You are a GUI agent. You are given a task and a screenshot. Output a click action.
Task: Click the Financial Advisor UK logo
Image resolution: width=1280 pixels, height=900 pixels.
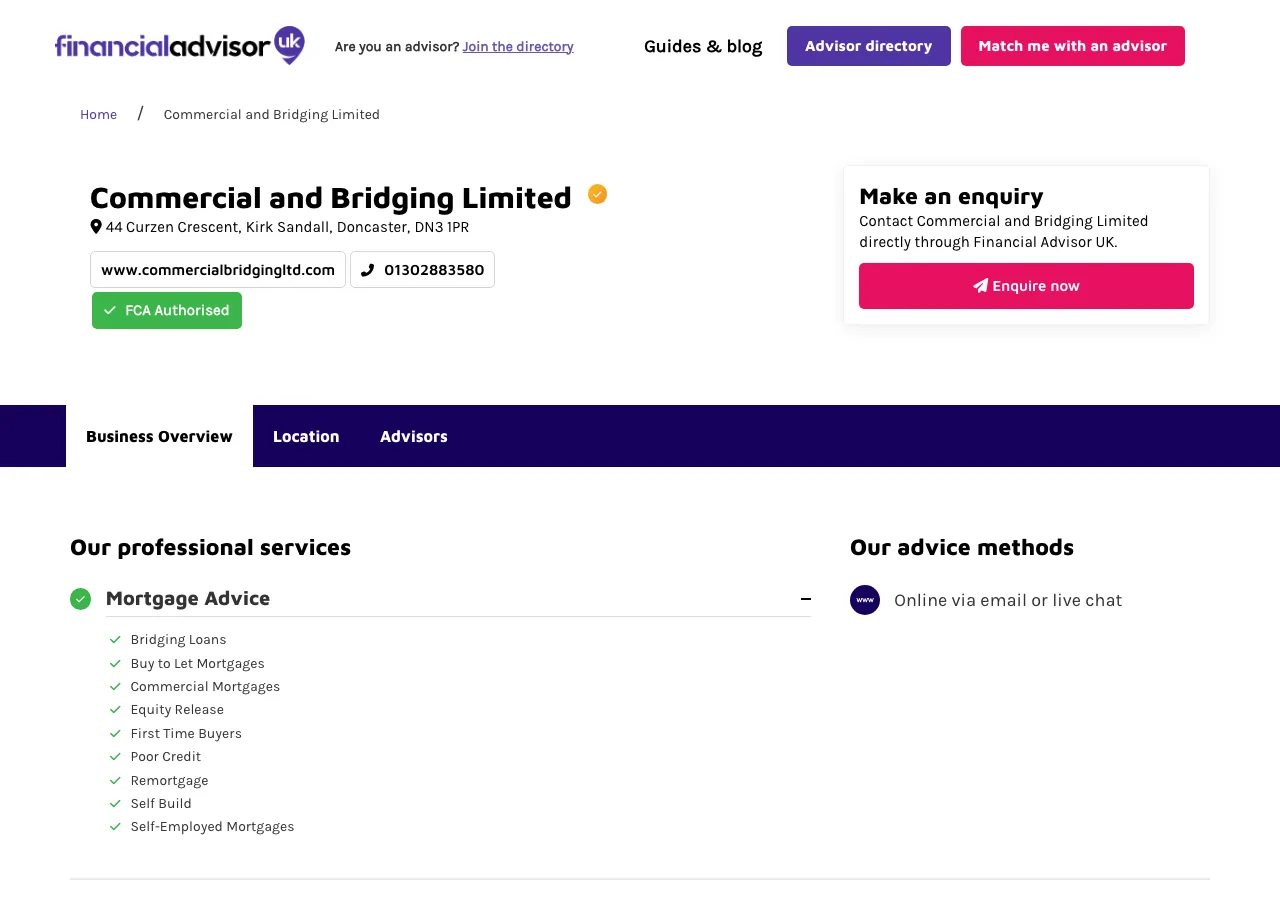tap(180, 45)
